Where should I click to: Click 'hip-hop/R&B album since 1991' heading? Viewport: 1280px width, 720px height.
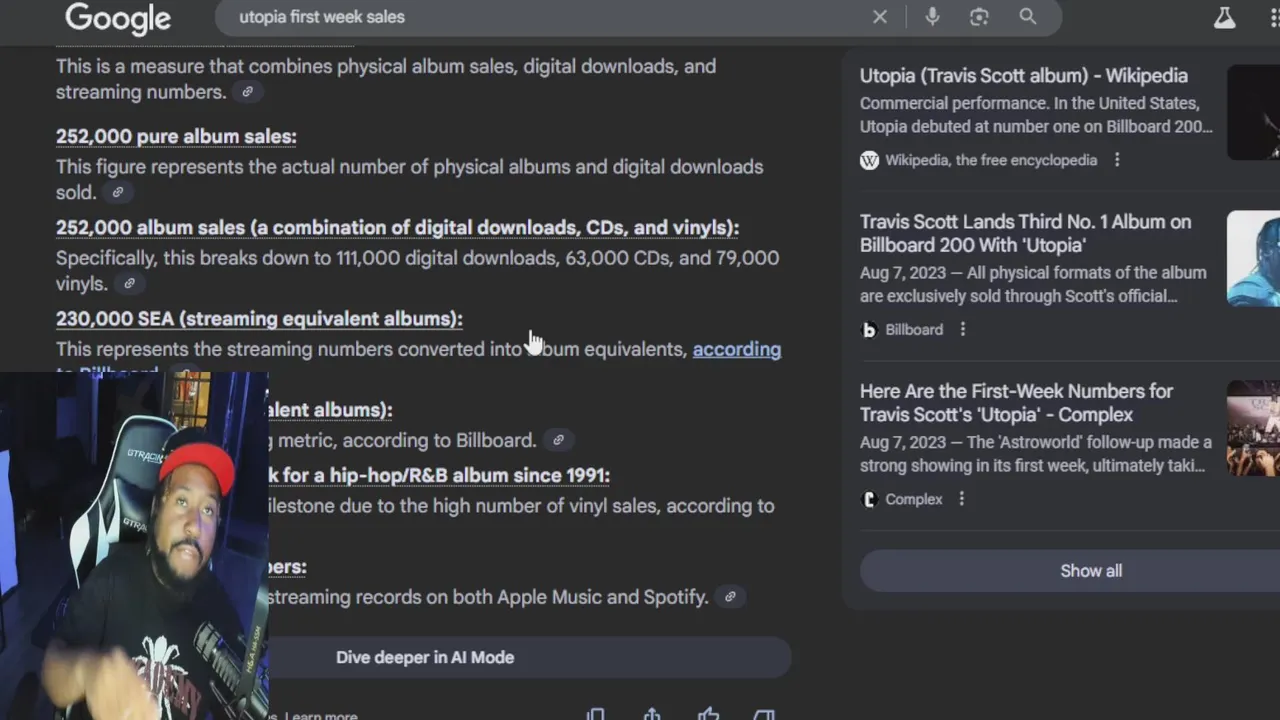pyautogui.click(x=438, y=475)
